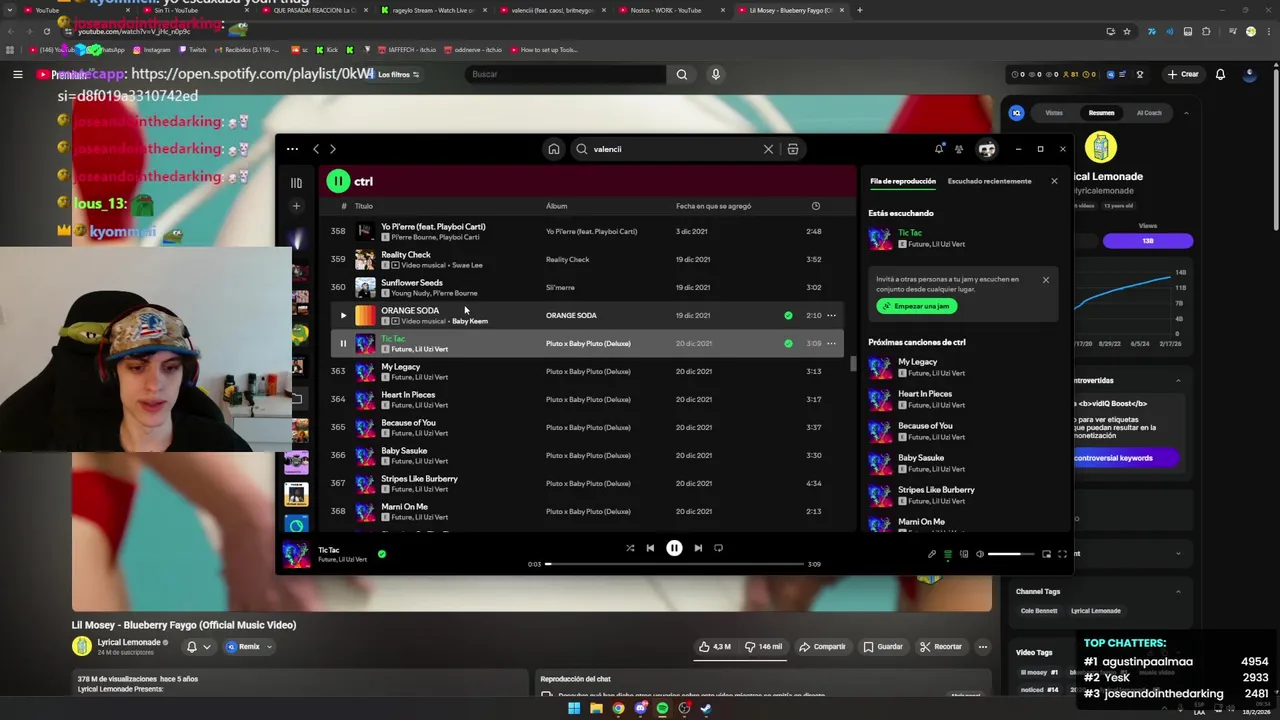Play ORANGE SODA using row play arrow
Viewport: 1280px width, 720px height.
pos(343,315)
